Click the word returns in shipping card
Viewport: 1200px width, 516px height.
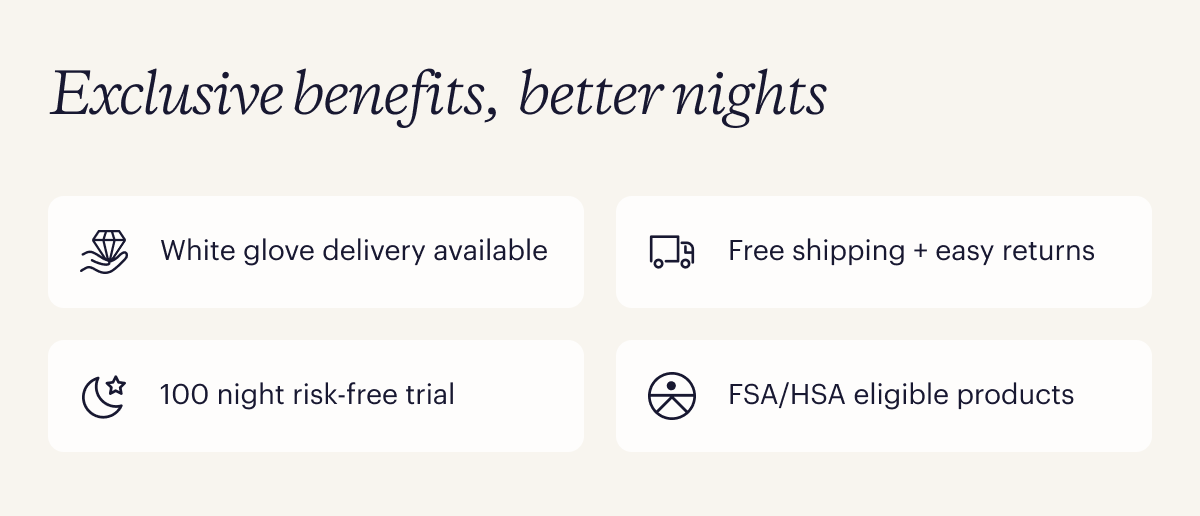1045,250
